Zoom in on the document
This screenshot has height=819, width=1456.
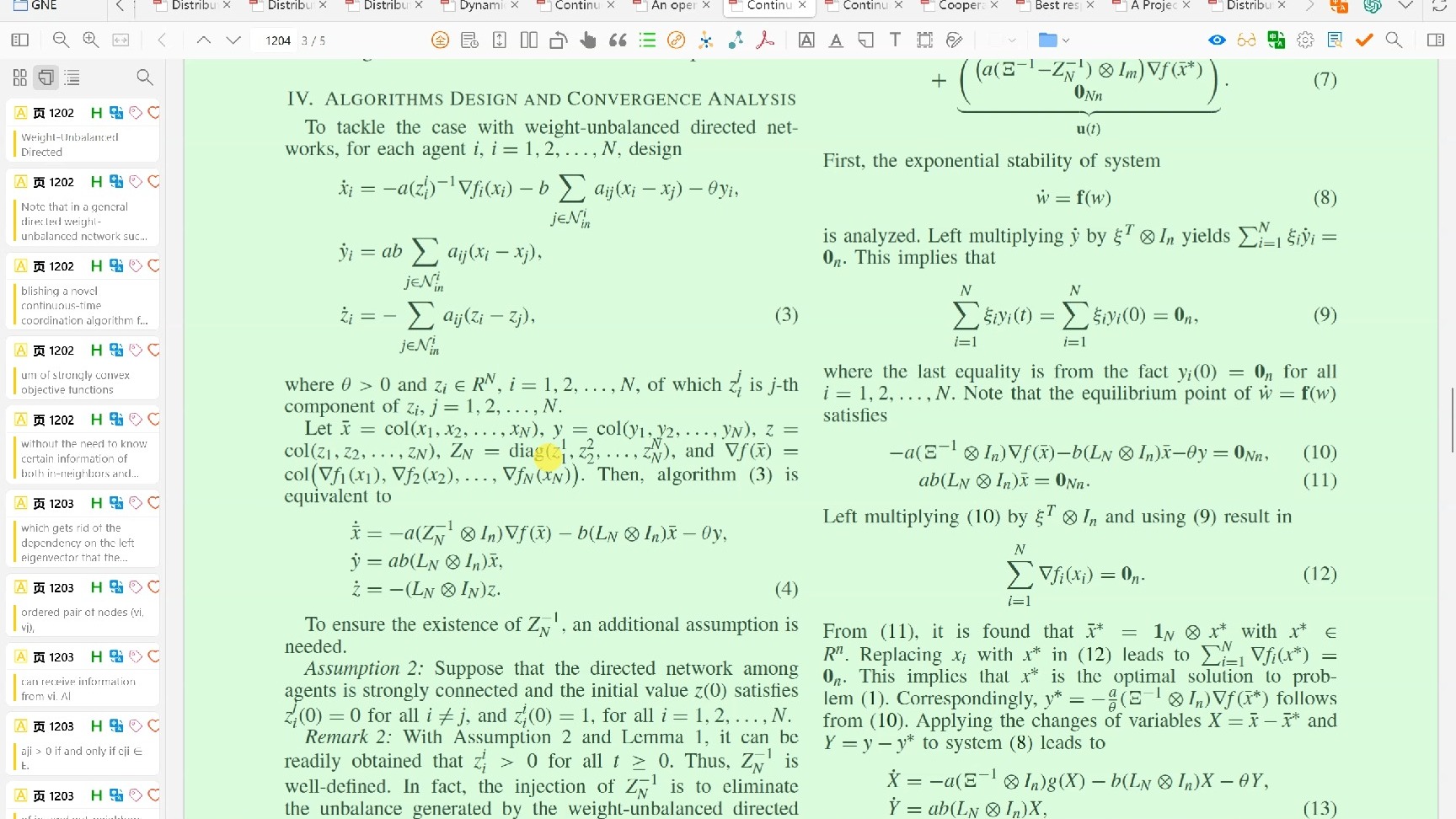[x=88, y=40]
